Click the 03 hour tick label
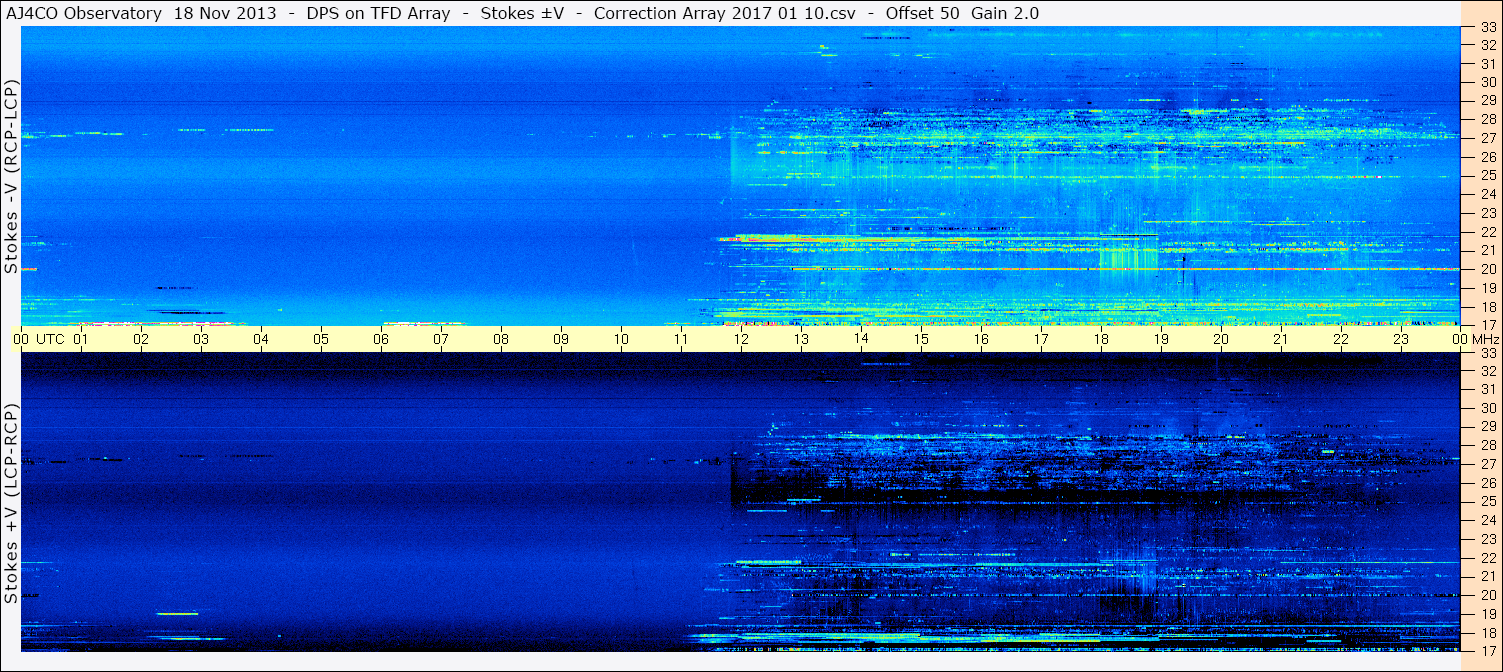The height and width of the screenshot is (672, 1503). click(201, 339)
